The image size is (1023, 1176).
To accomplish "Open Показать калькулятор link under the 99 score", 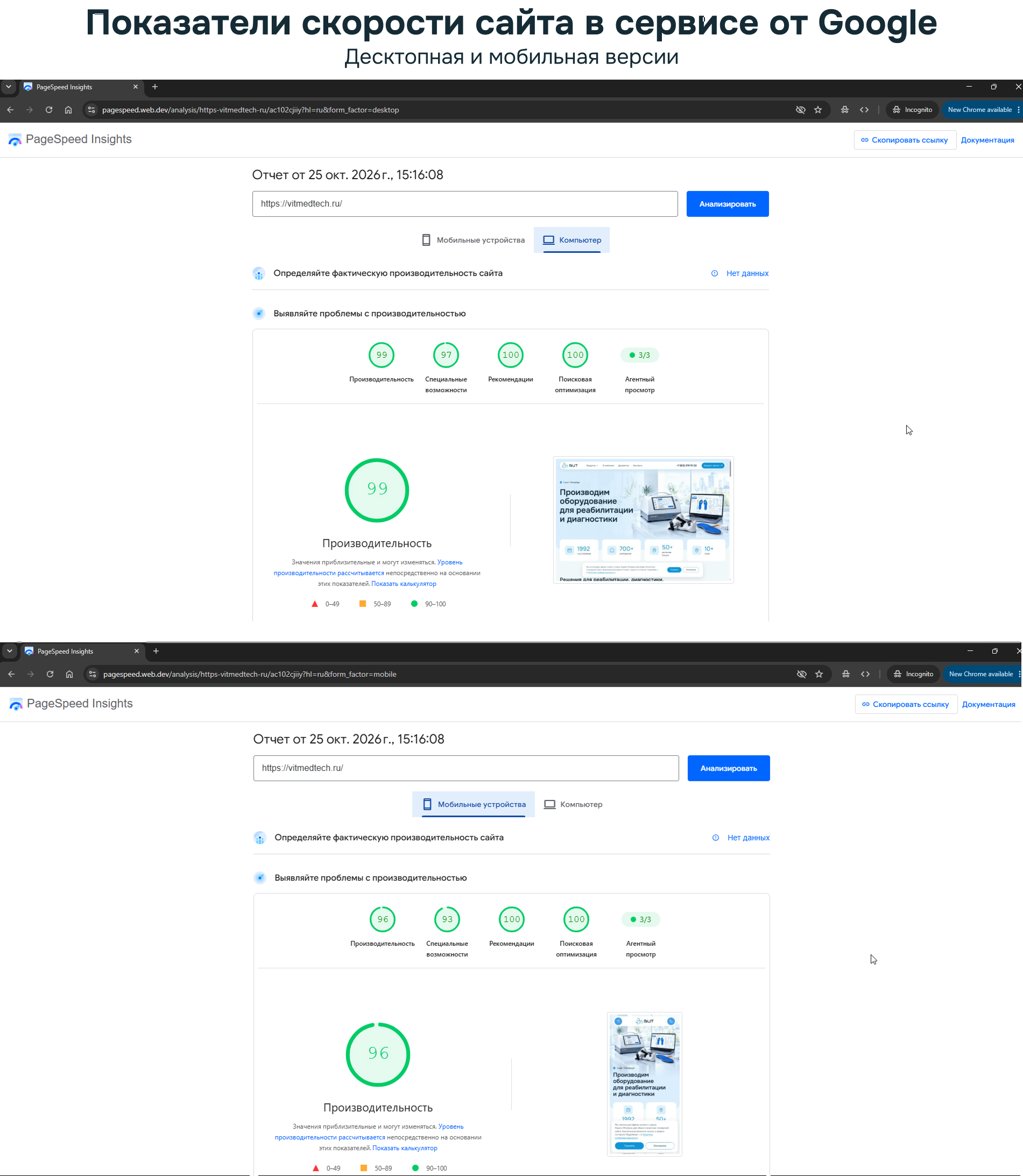I will point(404,584).
